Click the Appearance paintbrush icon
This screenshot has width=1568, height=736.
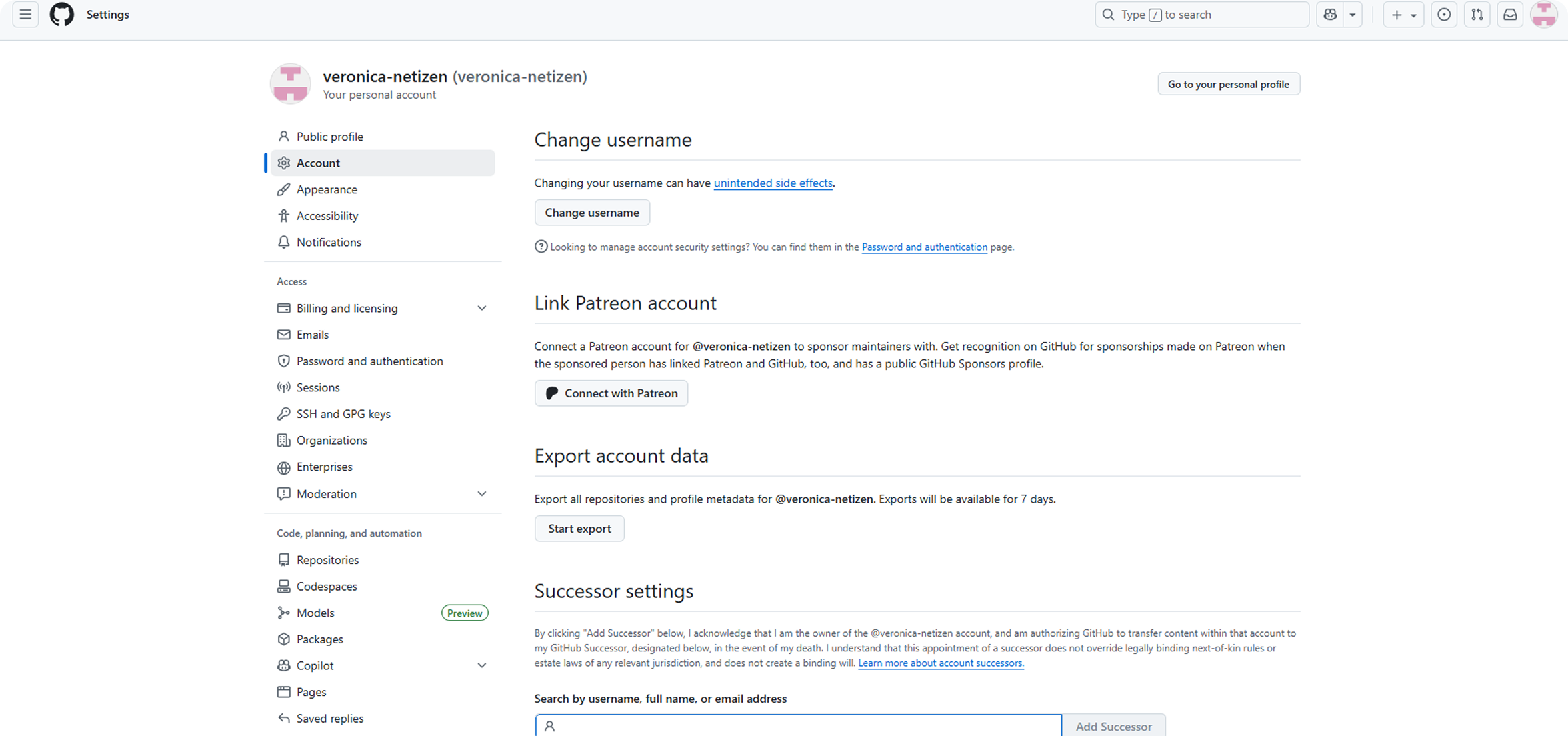(284, 189)
